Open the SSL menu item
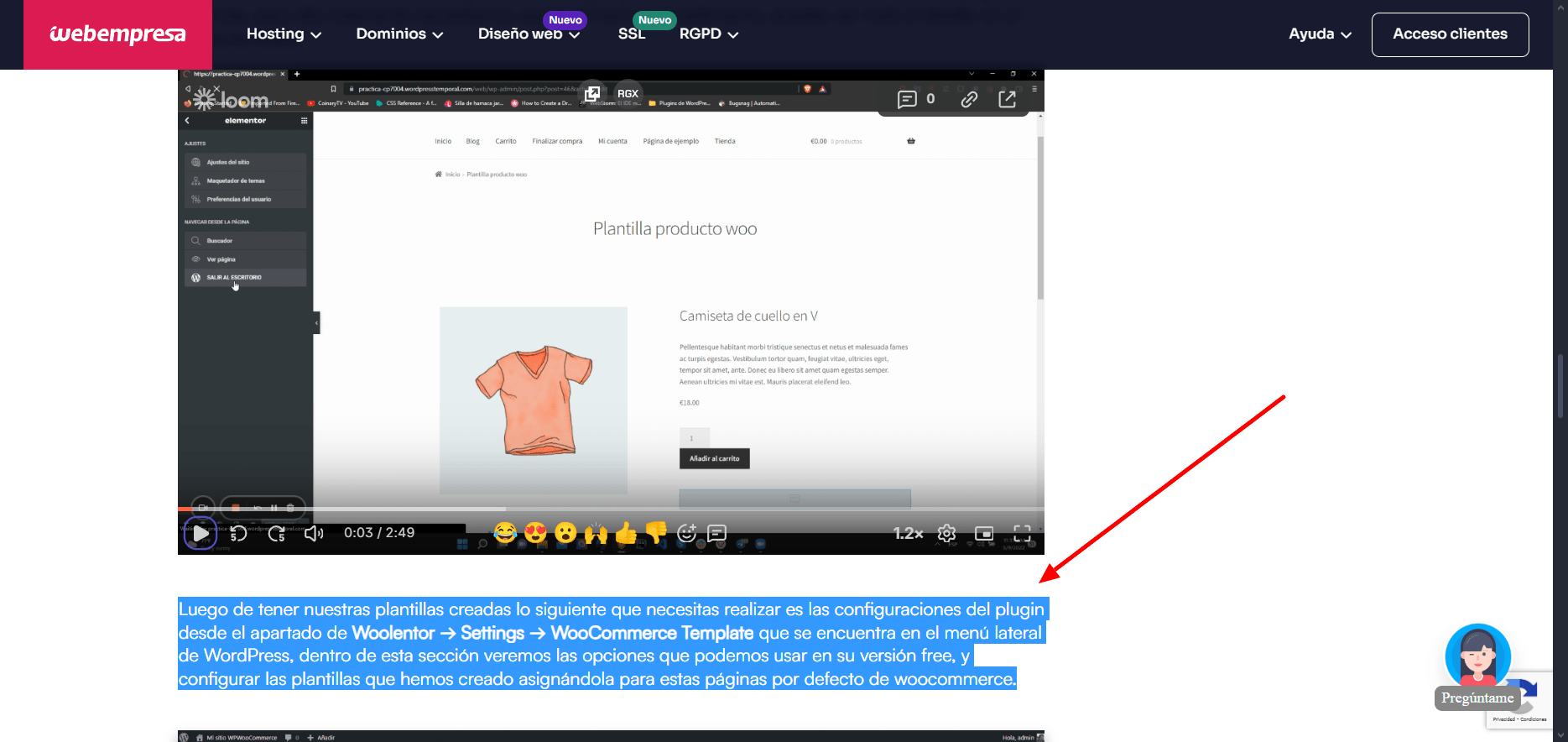Viewport: 1568px width, 742px height. coord(632,34)
